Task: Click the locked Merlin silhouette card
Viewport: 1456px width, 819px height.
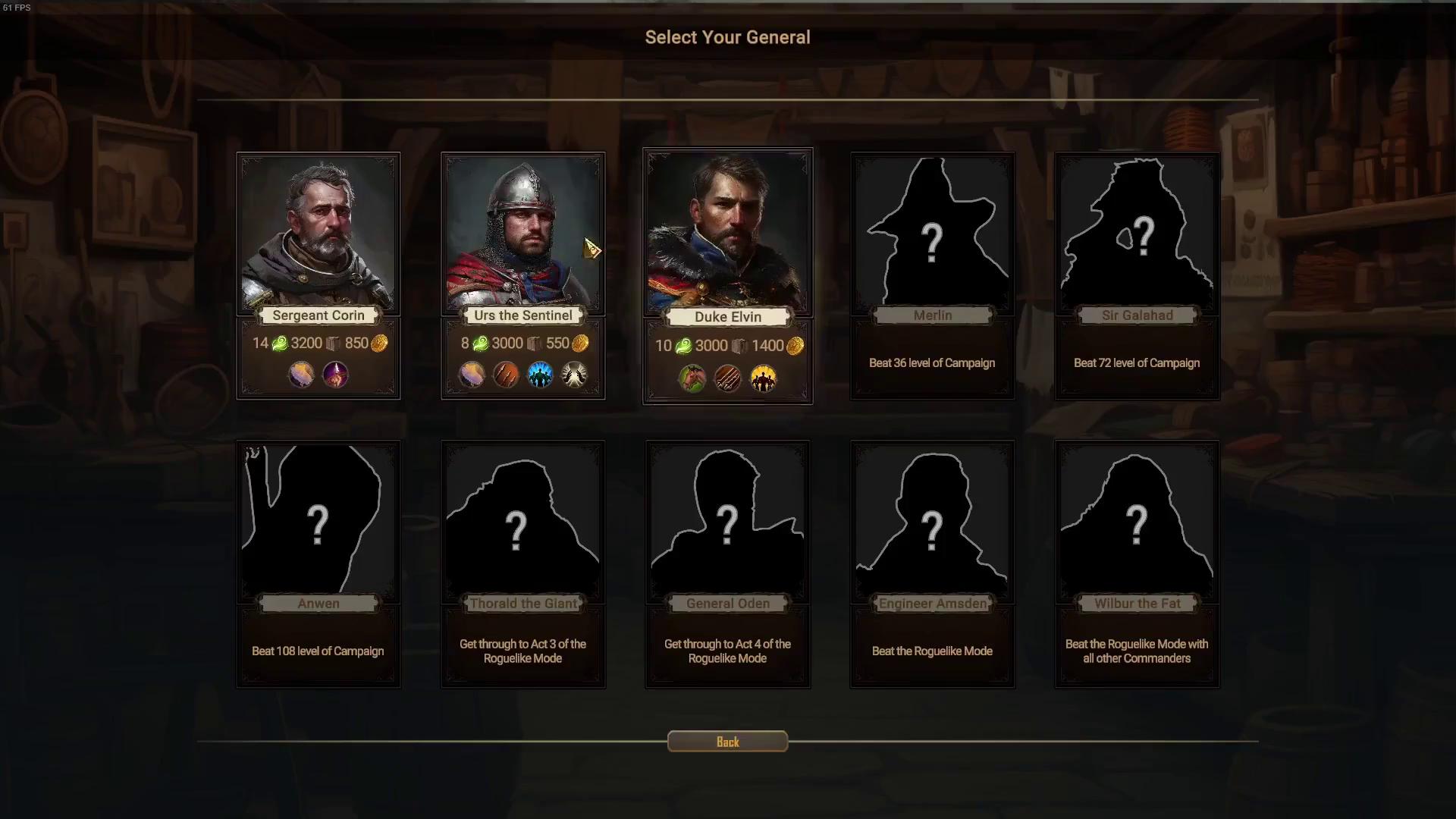Action: 933,275
